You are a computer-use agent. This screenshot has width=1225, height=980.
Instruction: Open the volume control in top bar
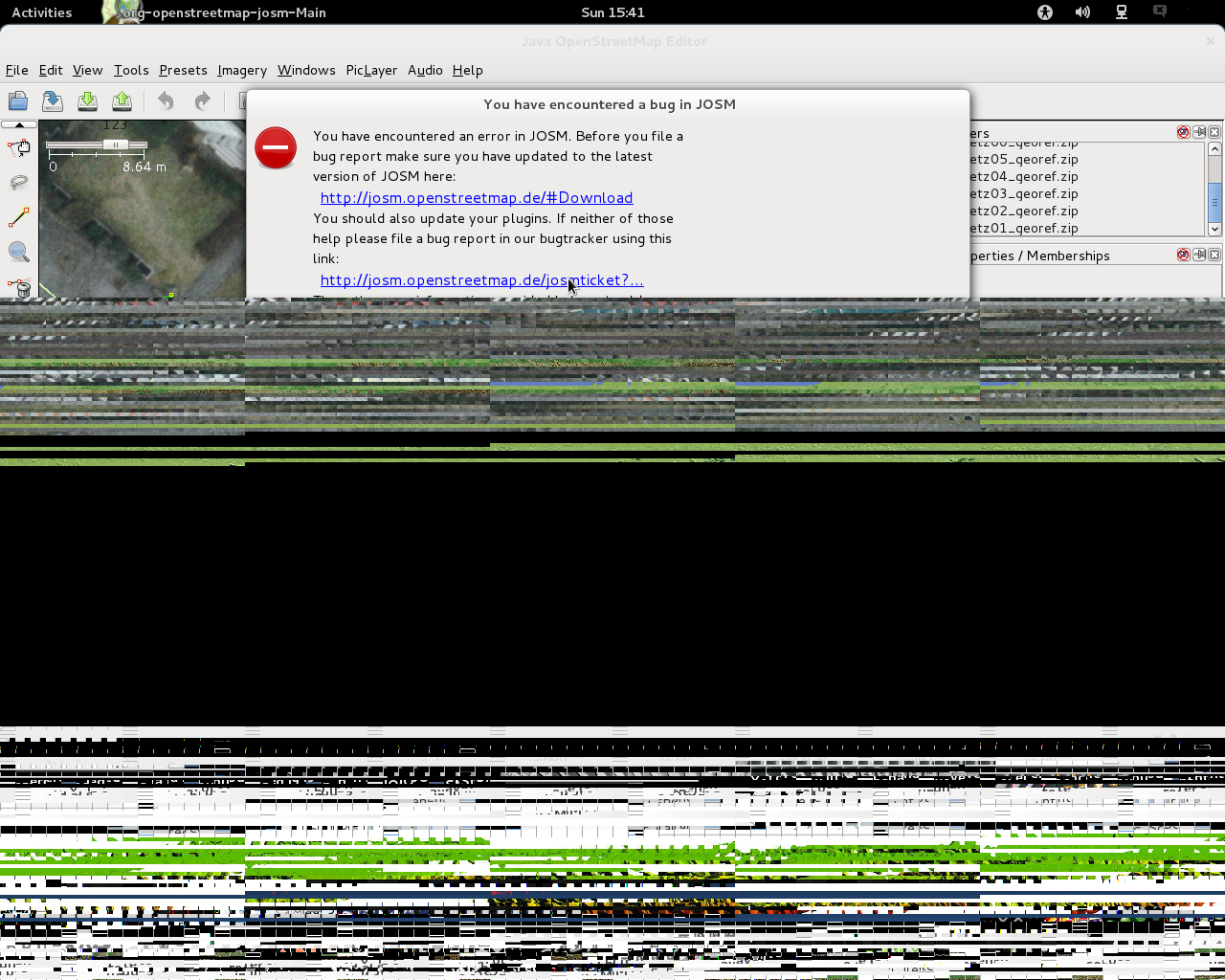pos(1082,12)
